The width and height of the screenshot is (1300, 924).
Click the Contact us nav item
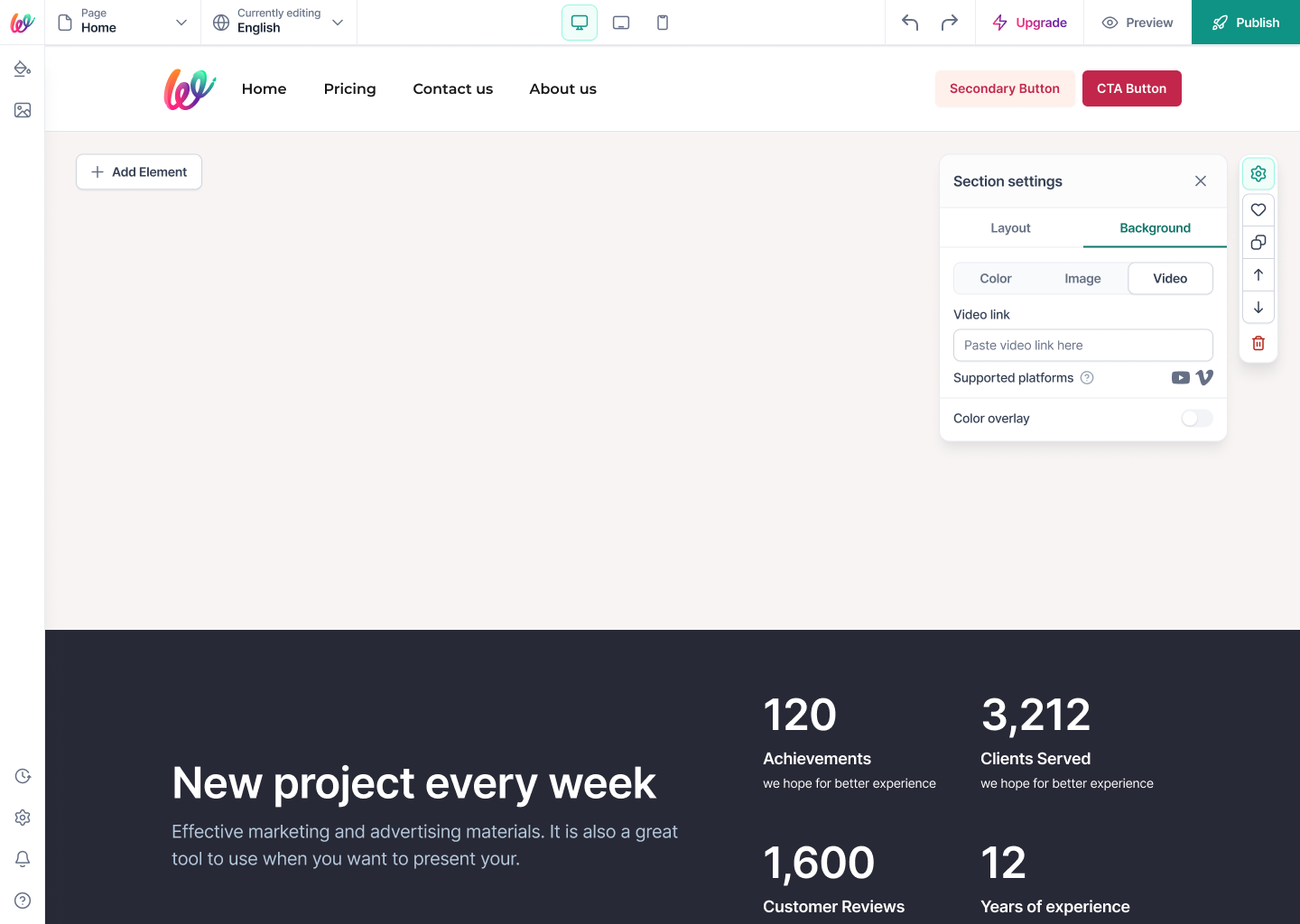tap(453, 88)
